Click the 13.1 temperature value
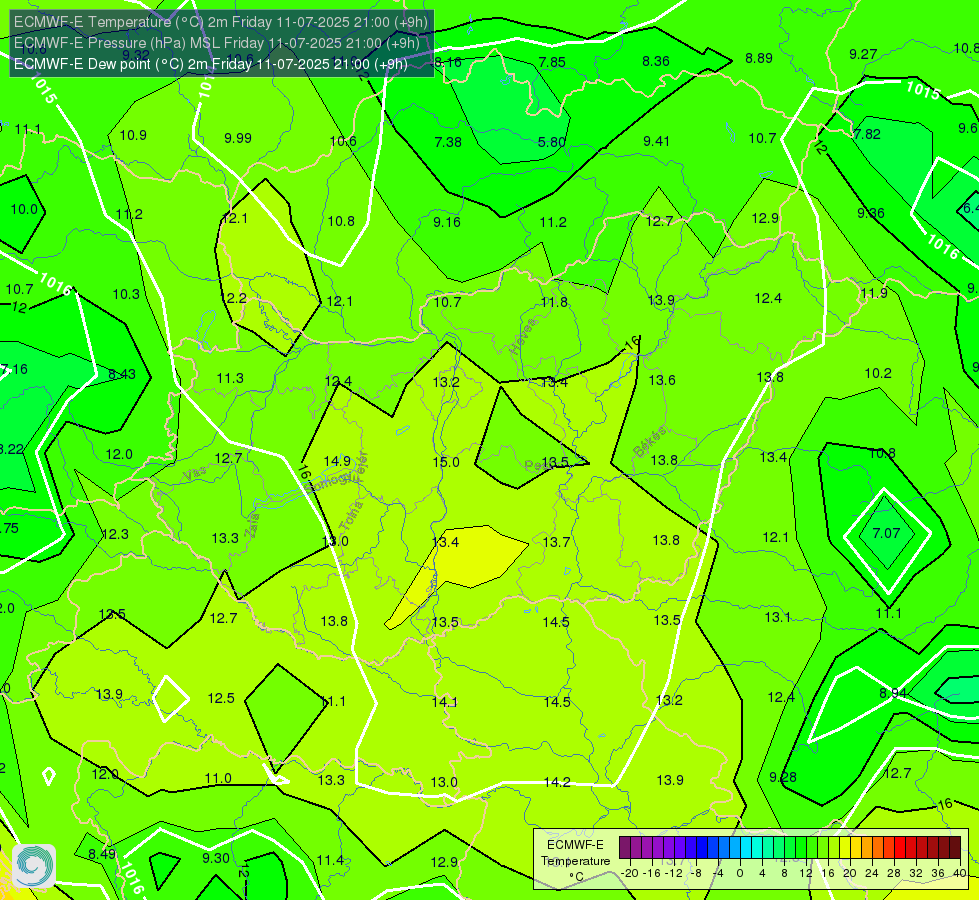 click(777, 617)
